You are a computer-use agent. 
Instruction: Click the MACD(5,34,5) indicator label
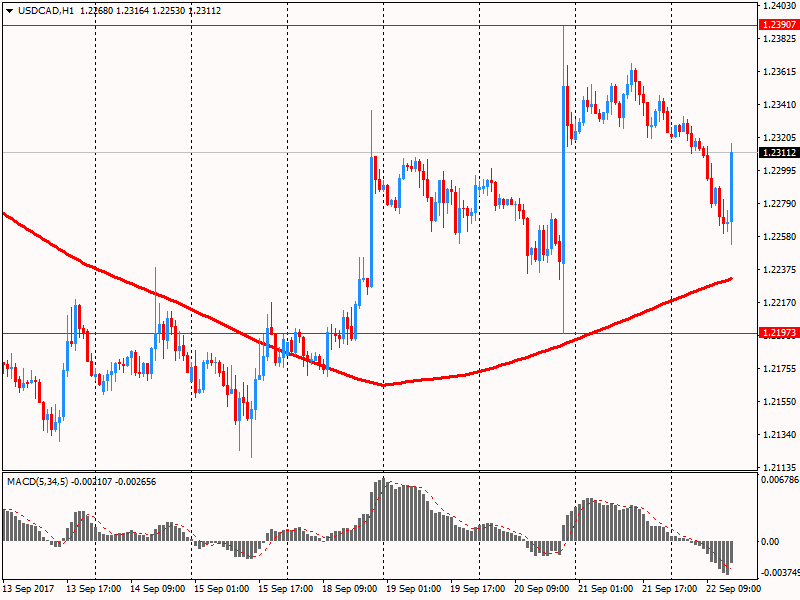[37, 482]
